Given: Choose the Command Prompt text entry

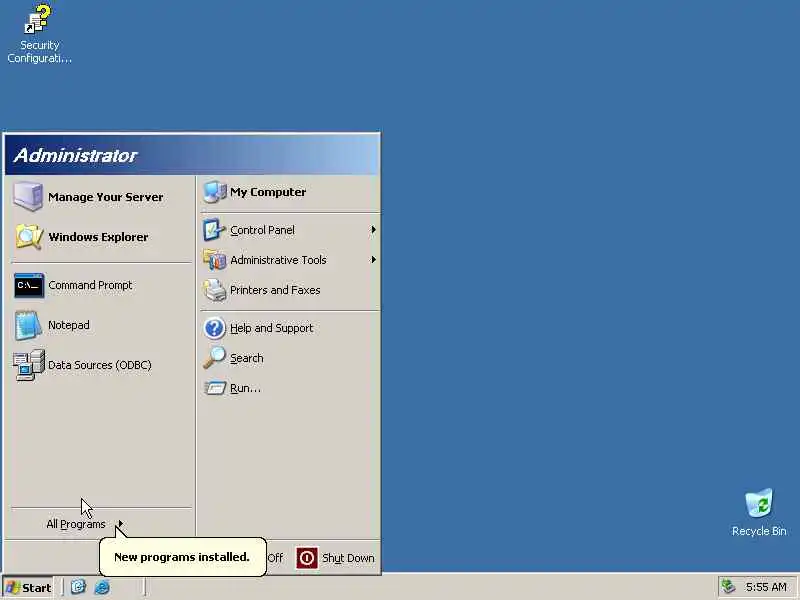Looking at the screenshot, I should click(90, 285).
